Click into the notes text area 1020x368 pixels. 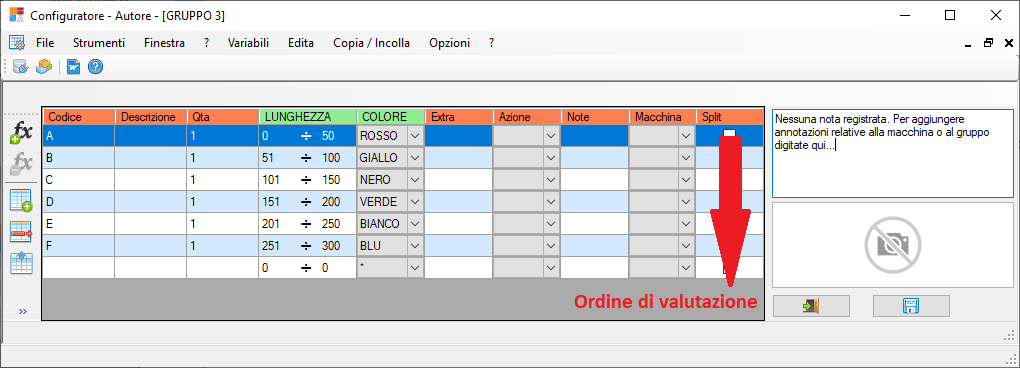(892, 153)
